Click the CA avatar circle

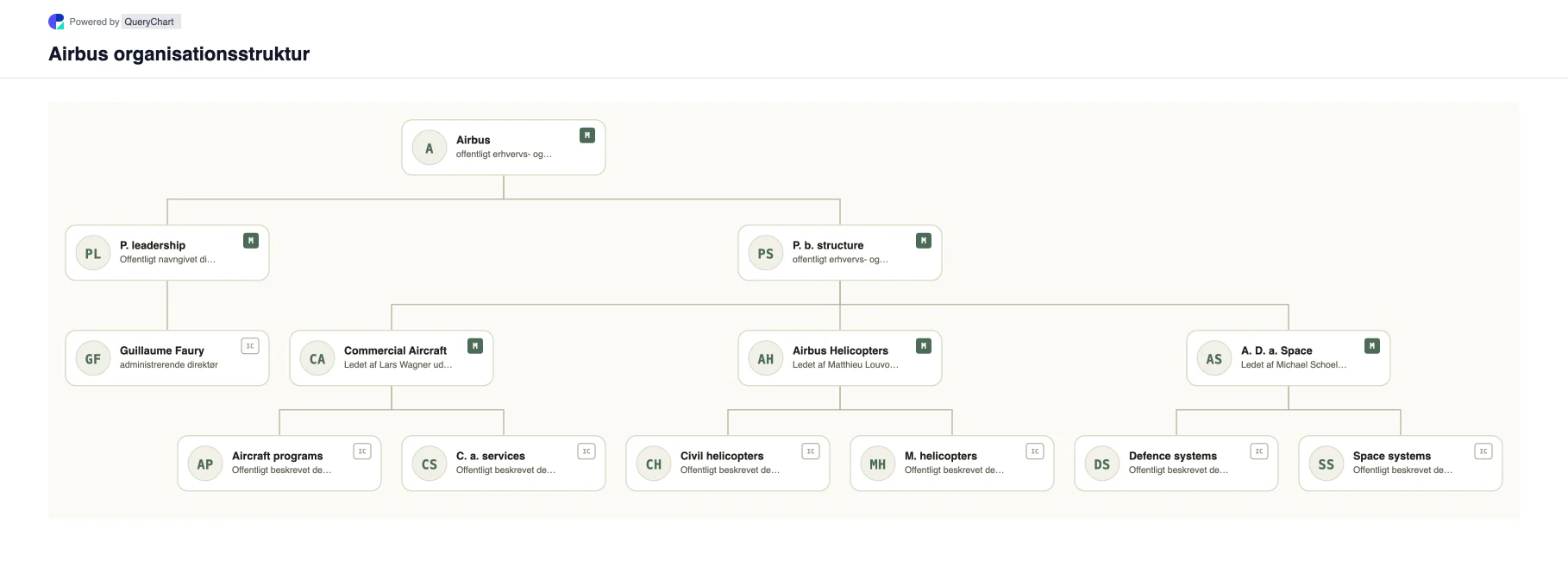pyautogui.click(x=317, y=359)
